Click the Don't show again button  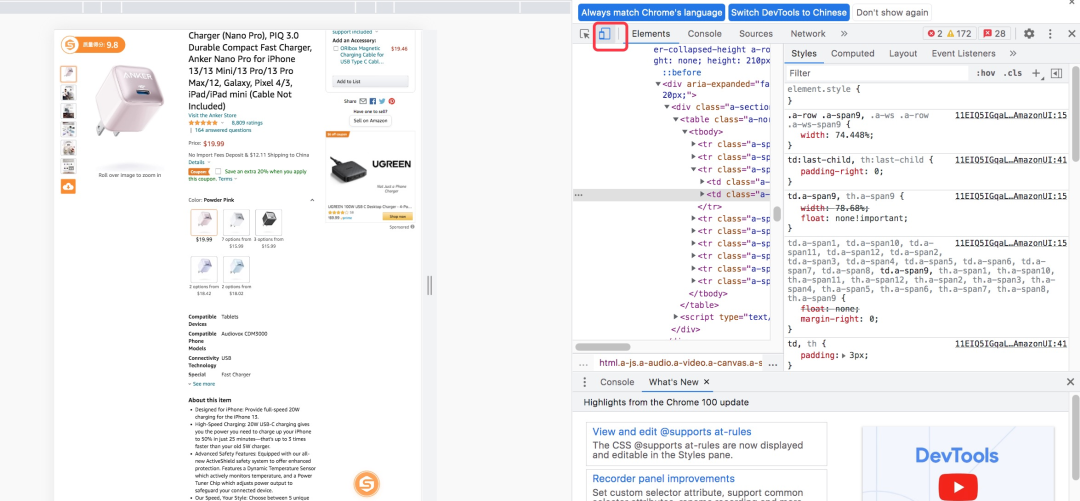tap(892, 12)
